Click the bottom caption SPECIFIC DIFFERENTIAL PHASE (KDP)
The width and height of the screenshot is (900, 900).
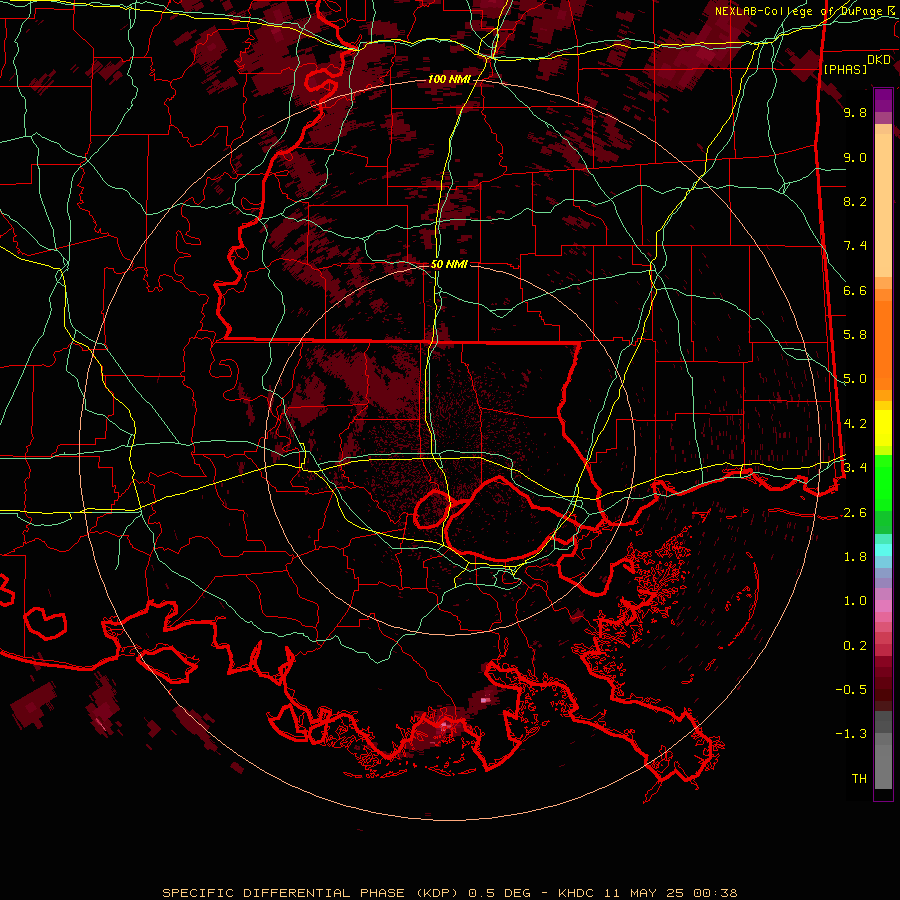(310, 893)
